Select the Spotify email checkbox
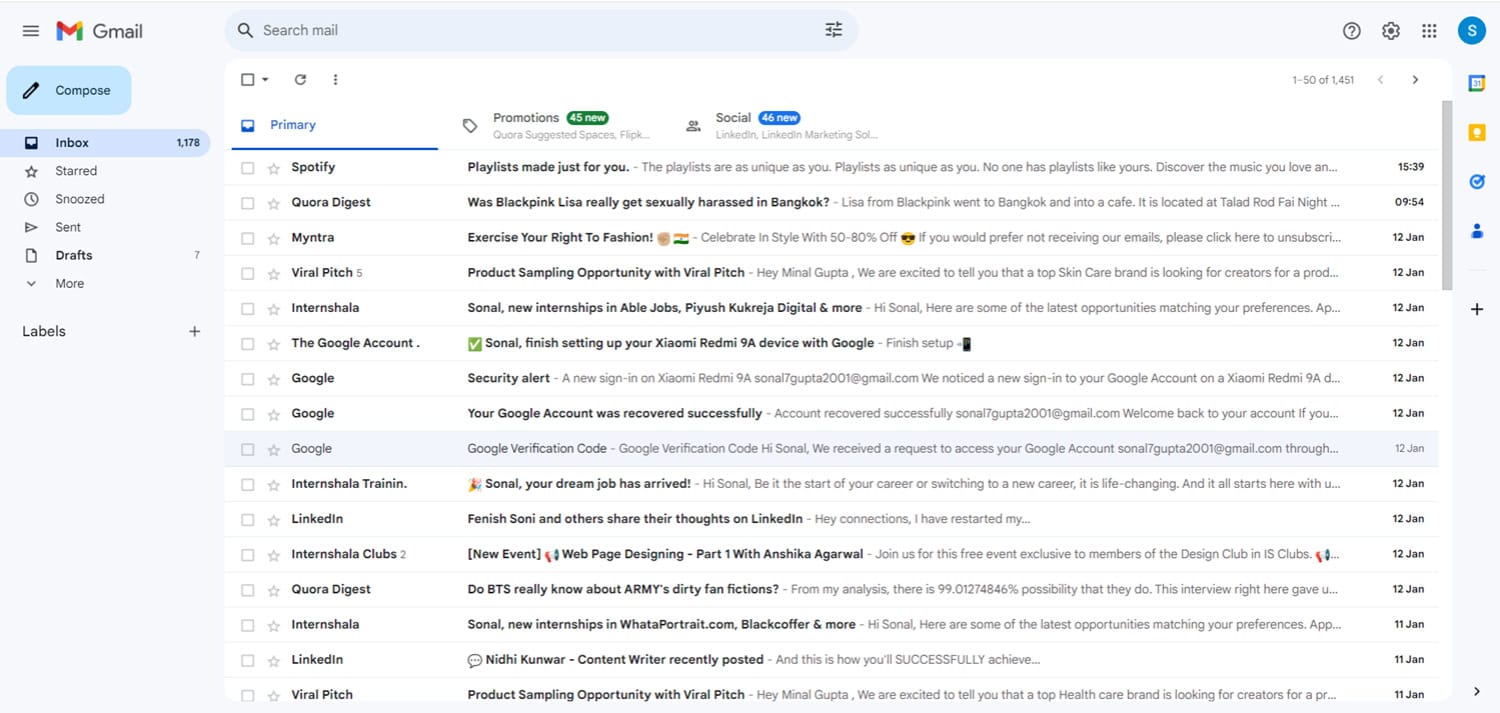Image resolution: width=1500 pixels, height=713 pixels. click(x=248, y=168)
